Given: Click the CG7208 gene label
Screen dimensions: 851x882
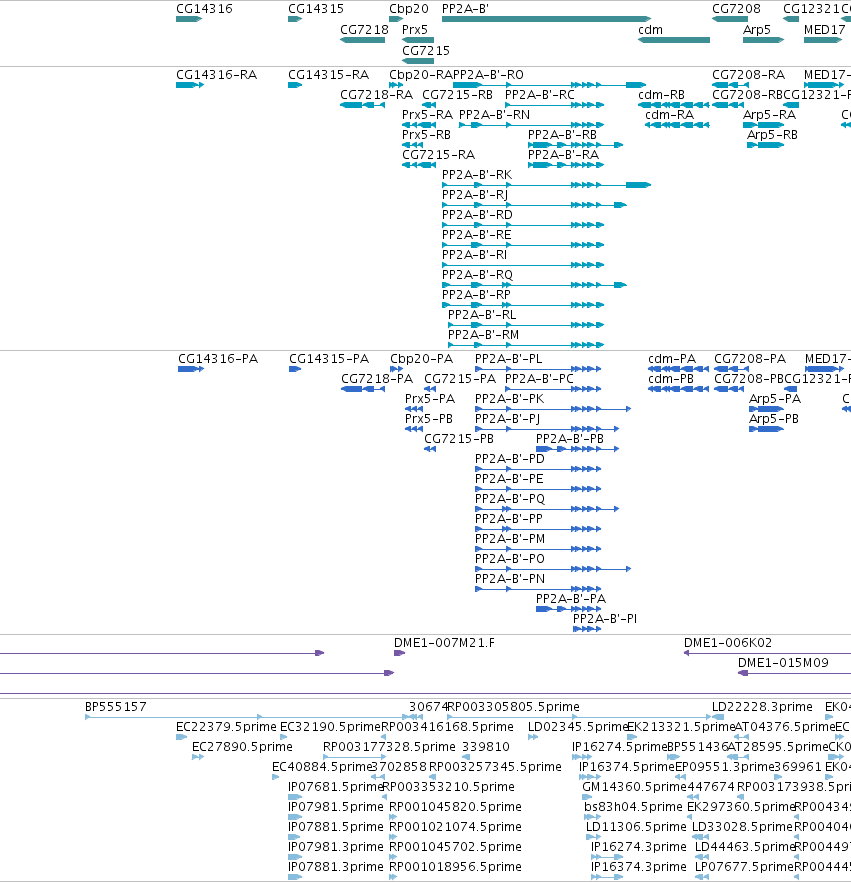Looking at the screenshot, I should point(736,8).
